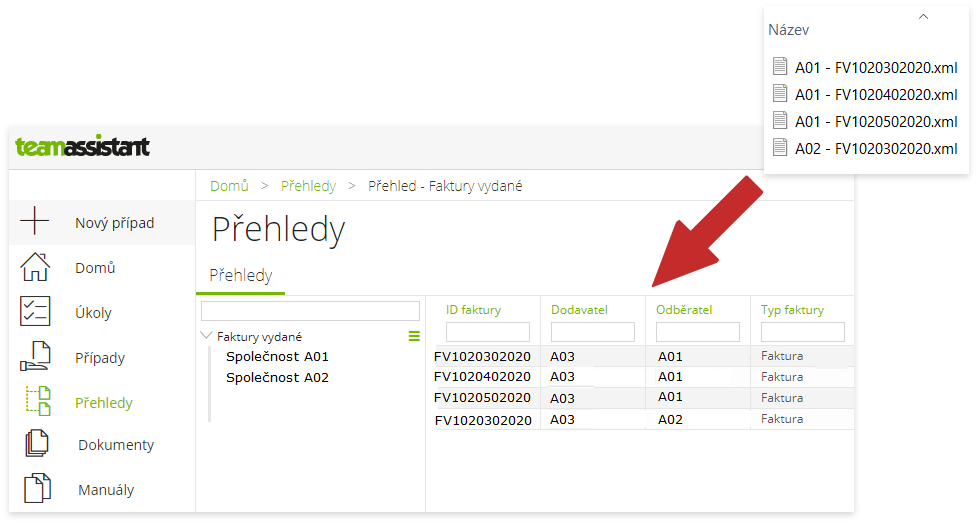Open file A01 - FV1020302020.xml
The image size is (978, 524).
tap(876, 67)
